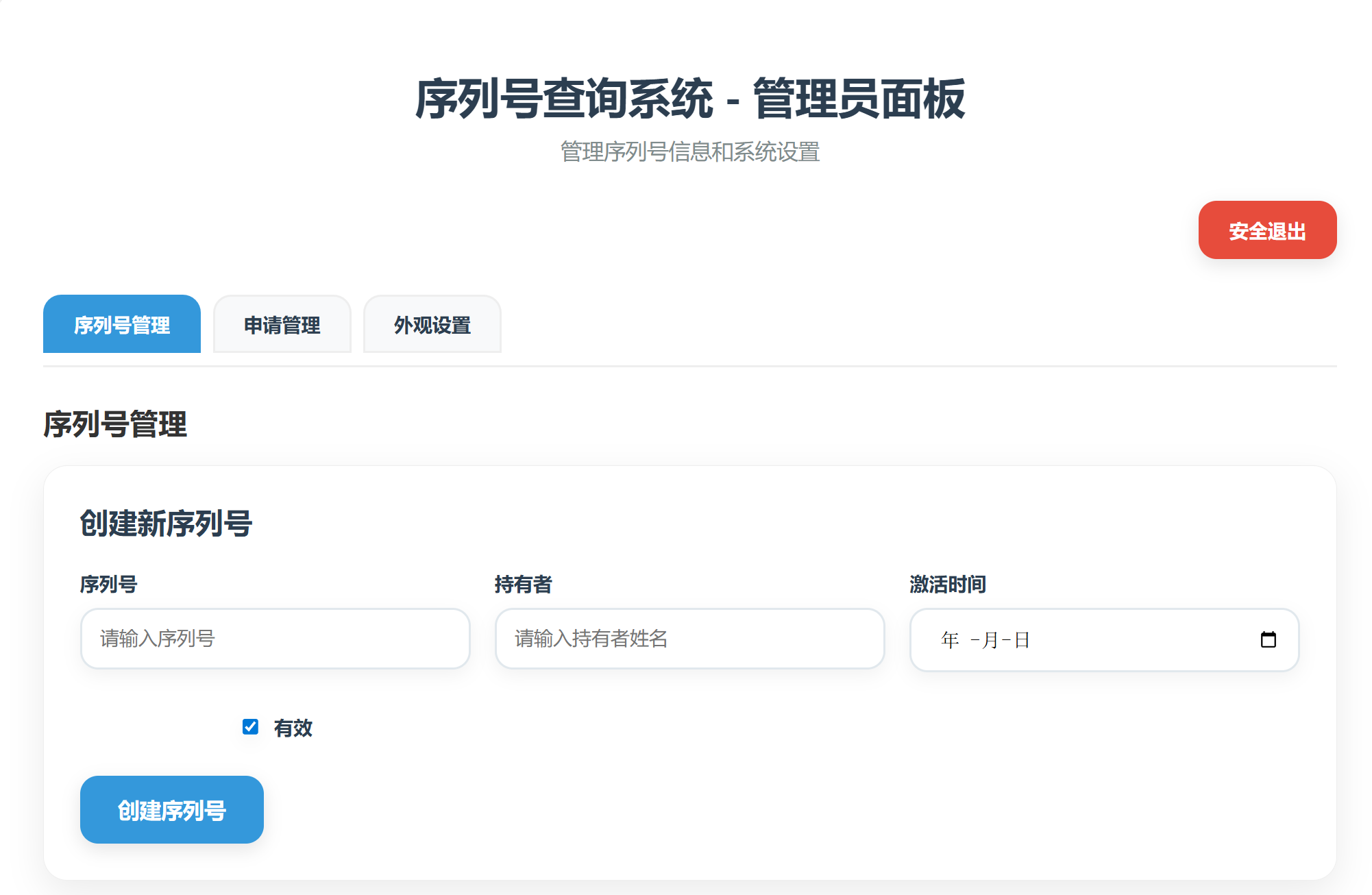Switch to the 外观设置 tab

coord(432,325)
